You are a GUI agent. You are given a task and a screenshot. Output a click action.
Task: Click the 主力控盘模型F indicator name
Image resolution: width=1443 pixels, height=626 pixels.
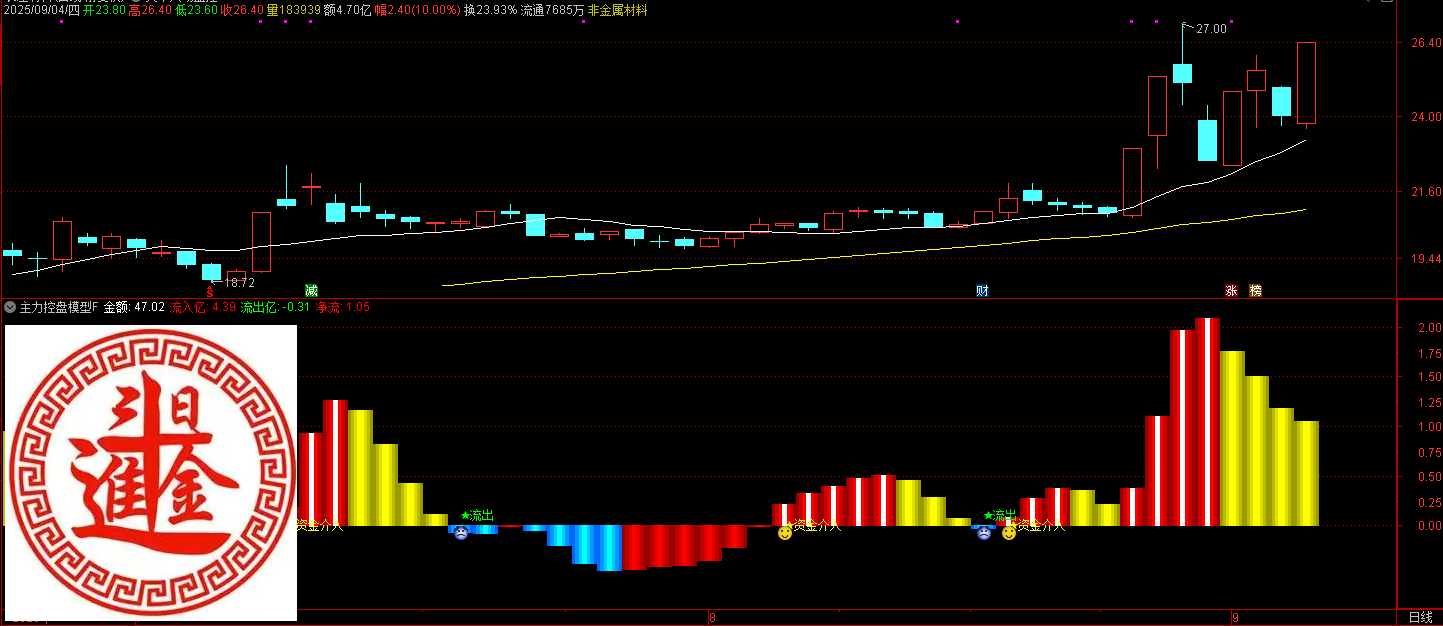(60, 307)
